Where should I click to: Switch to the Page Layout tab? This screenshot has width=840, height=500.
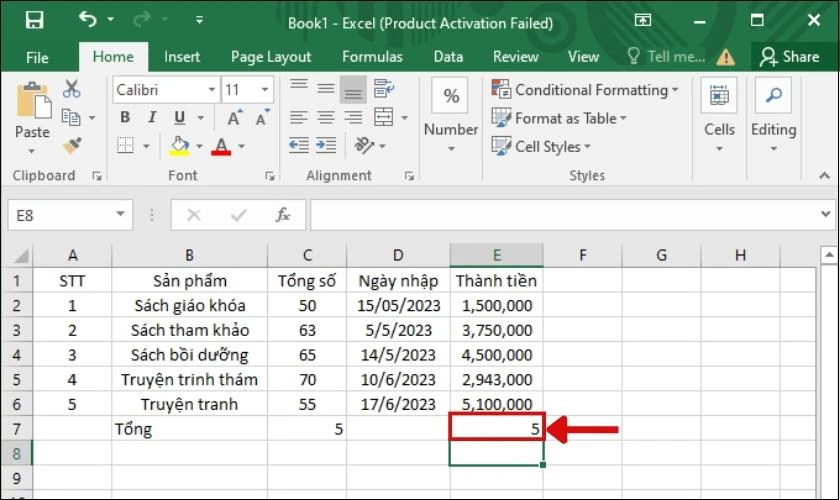tap(271, 57)
